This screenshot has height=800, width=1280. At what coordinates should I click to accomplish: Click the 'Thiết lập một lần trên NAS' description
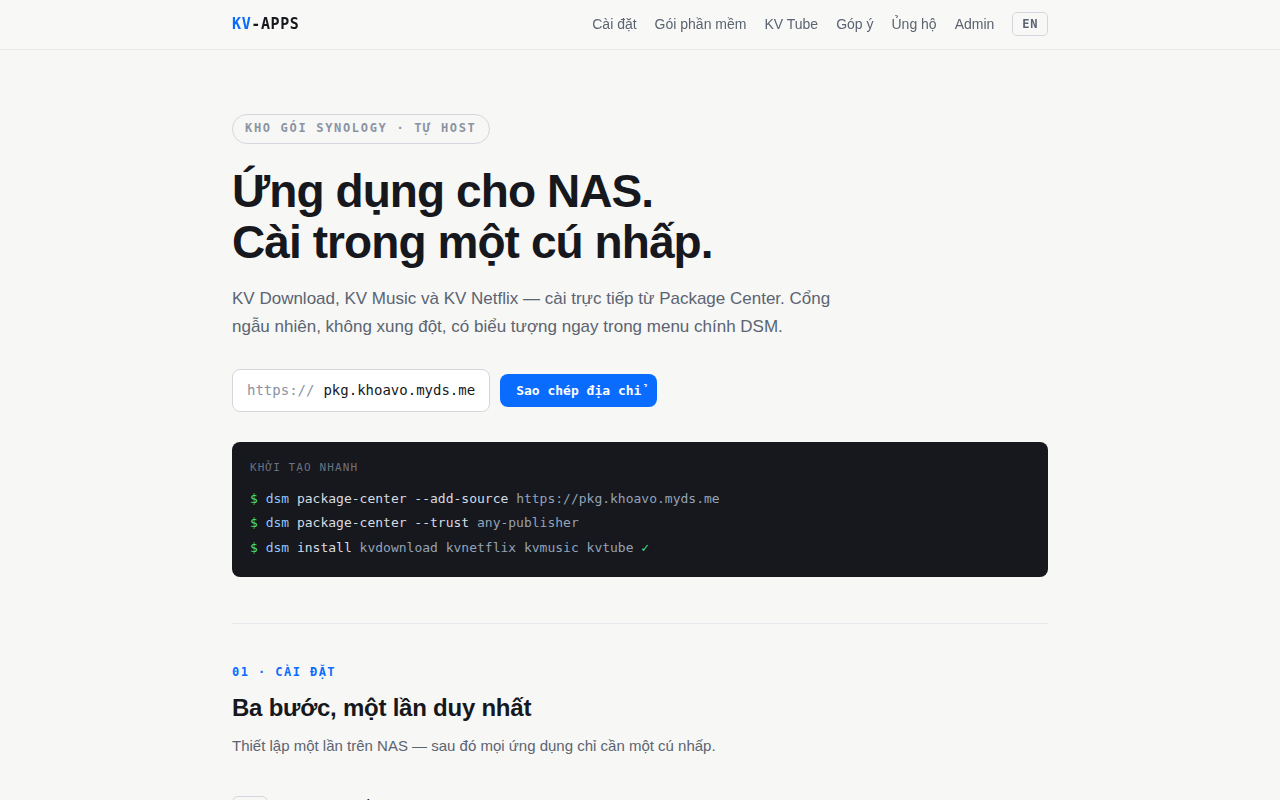474,746
